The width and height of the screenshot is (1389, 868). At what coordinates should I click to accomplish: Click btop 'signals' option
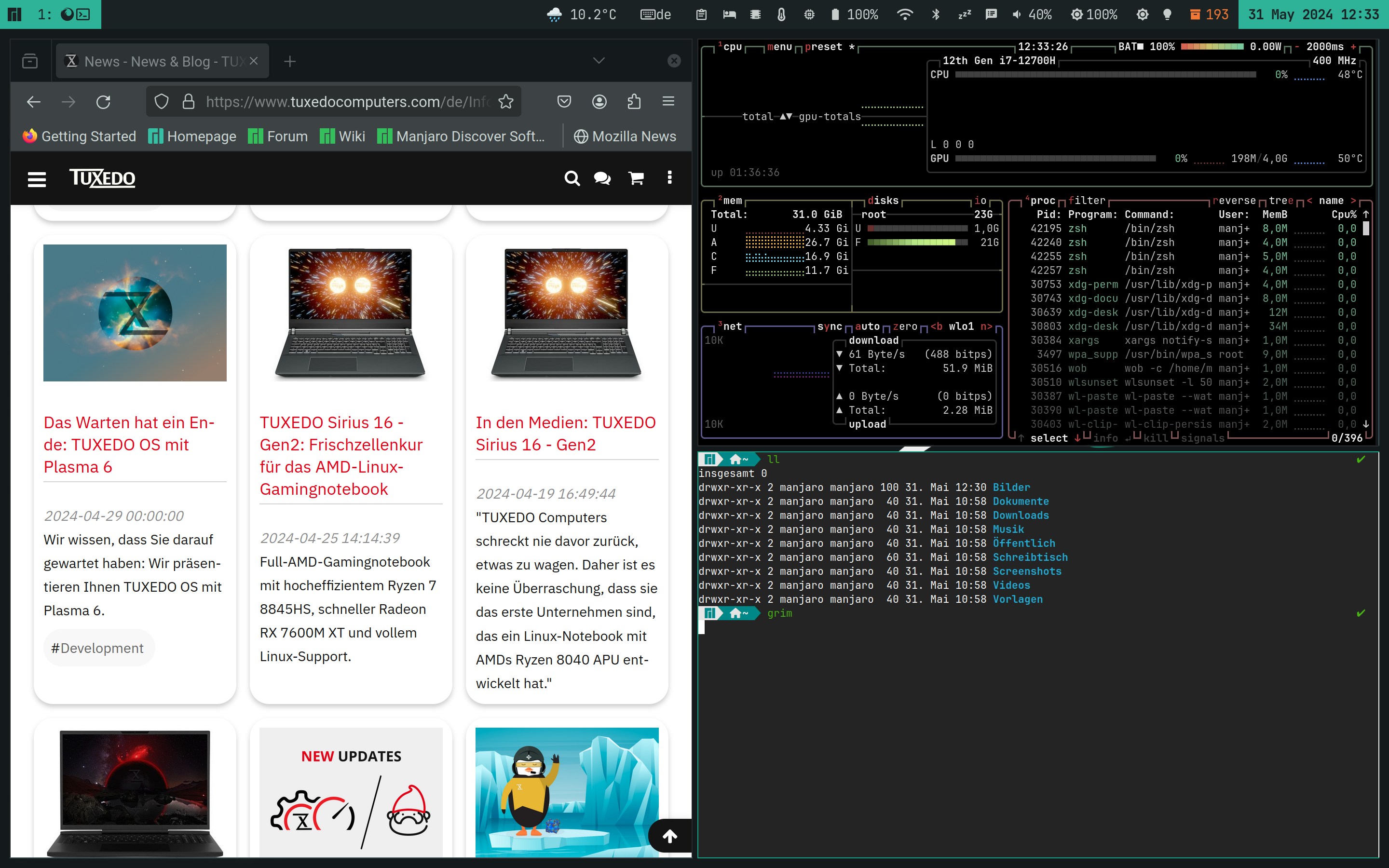[1202, 438]
